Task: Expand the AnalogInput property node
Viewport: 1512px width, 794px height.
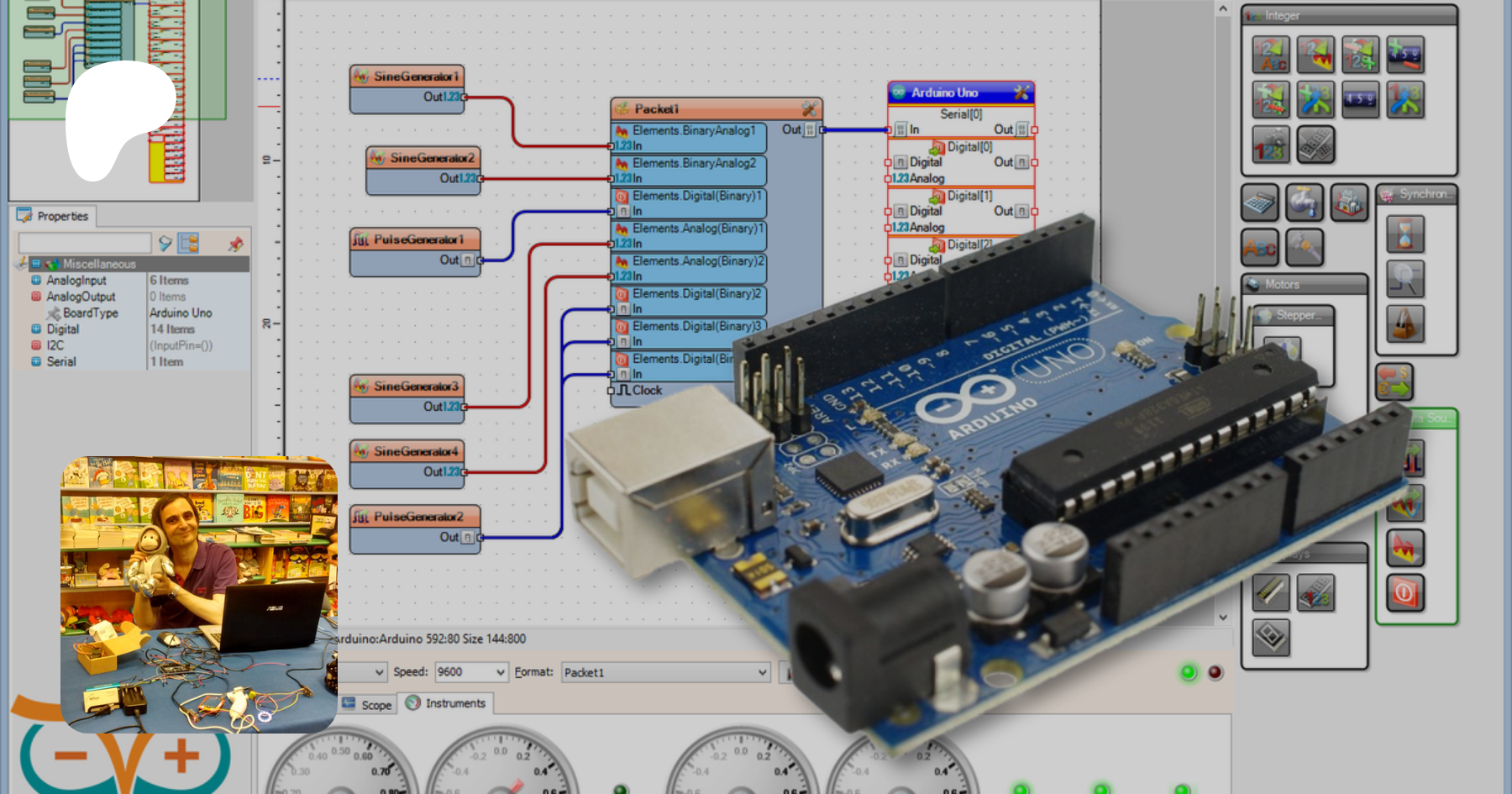Action: point(36,281)
